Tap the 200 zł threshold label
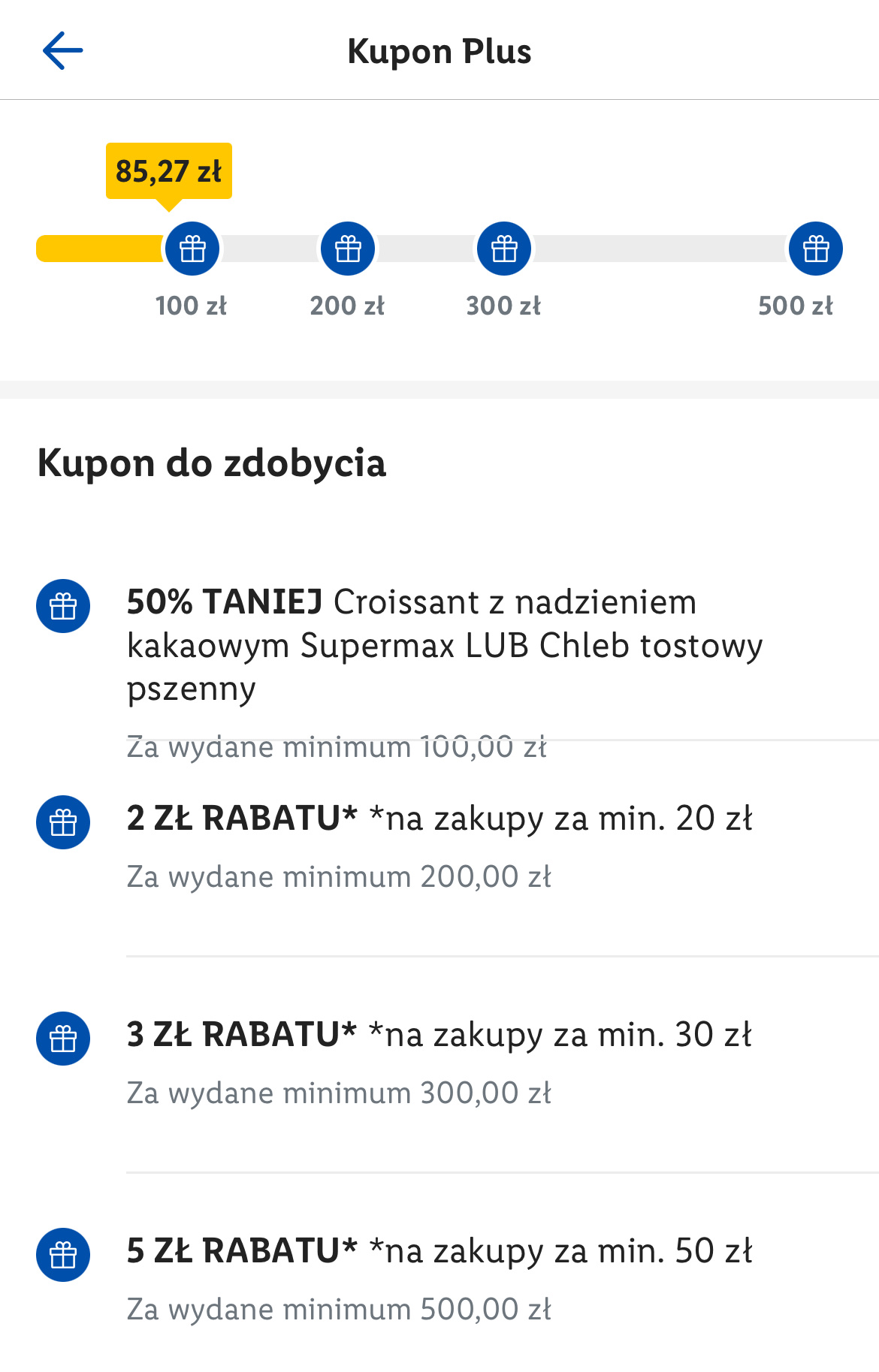 347,306
